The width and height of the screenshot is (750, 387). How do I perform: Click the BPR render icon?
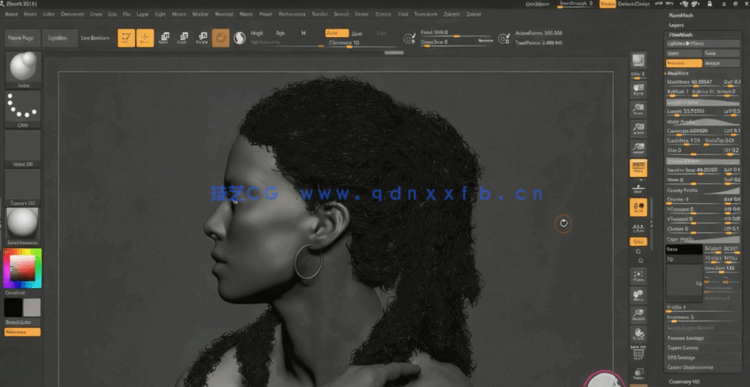(x=639, y=61)
